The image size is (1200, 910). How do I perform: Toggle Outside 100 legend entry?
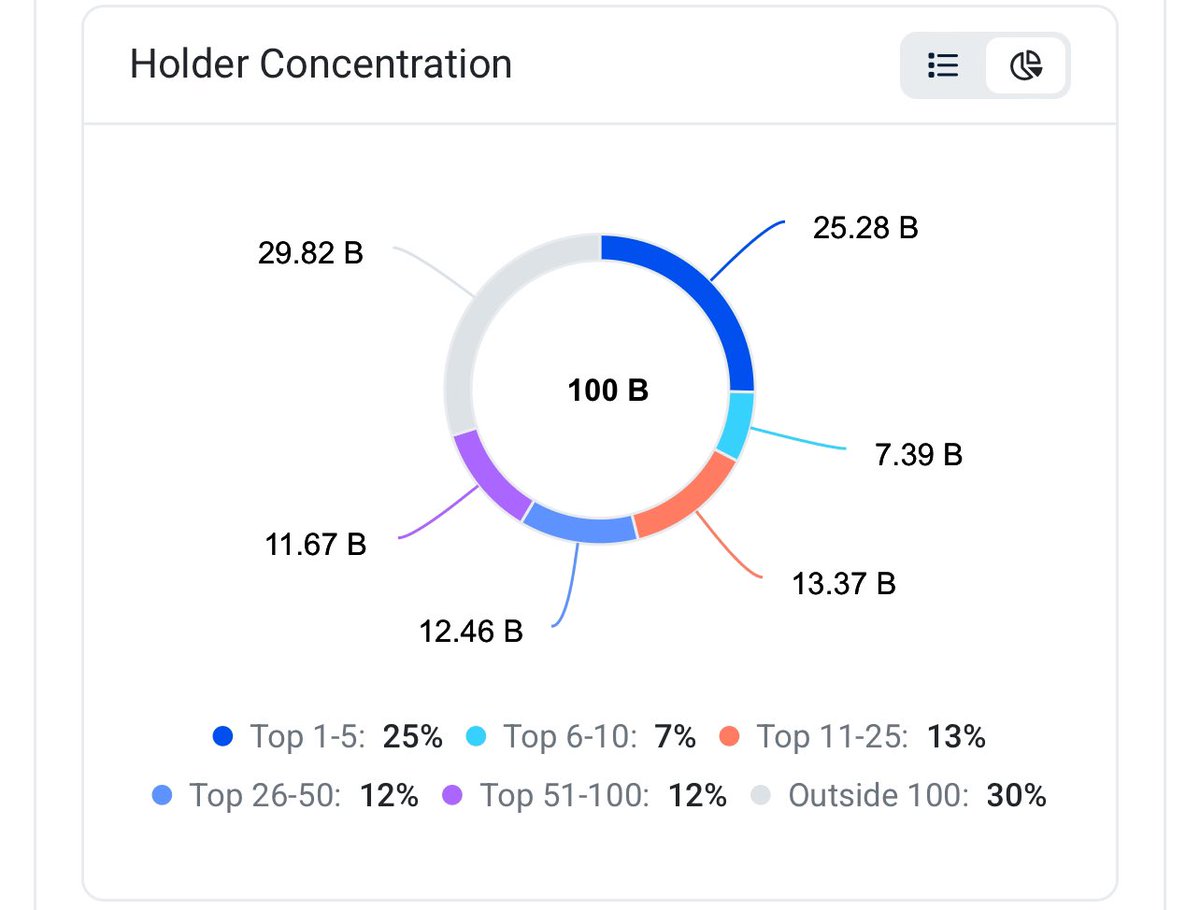pyautogui.click(x=899, y=796)
